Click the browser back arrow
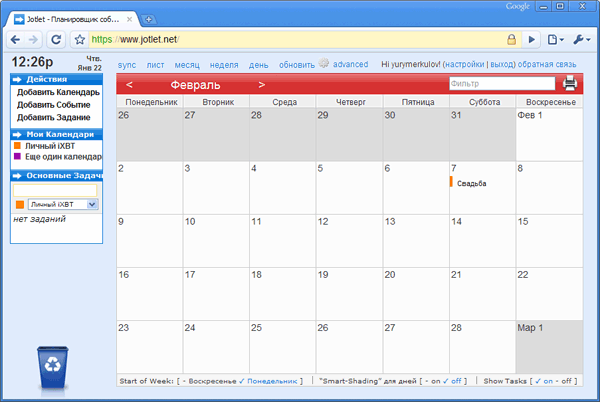The image size is (600, 402). pos(15,39)
